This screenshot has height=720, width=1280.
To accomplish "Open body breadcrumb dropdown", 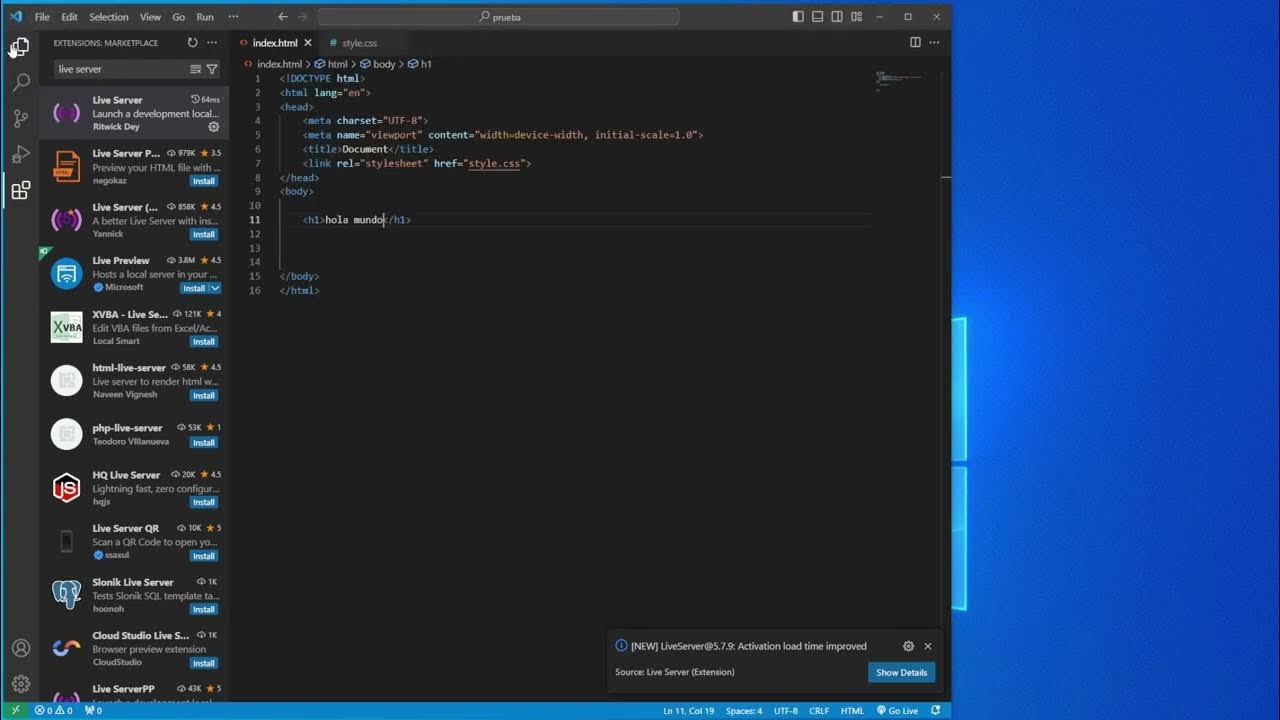I will 377,64.
